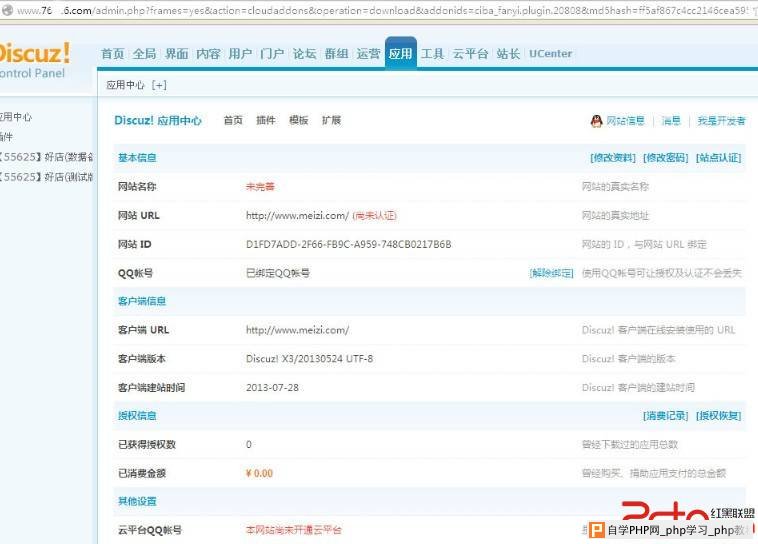The image size is (758, 544).
Task: Switch to the 扩展 tab
Action: [331, 120]
